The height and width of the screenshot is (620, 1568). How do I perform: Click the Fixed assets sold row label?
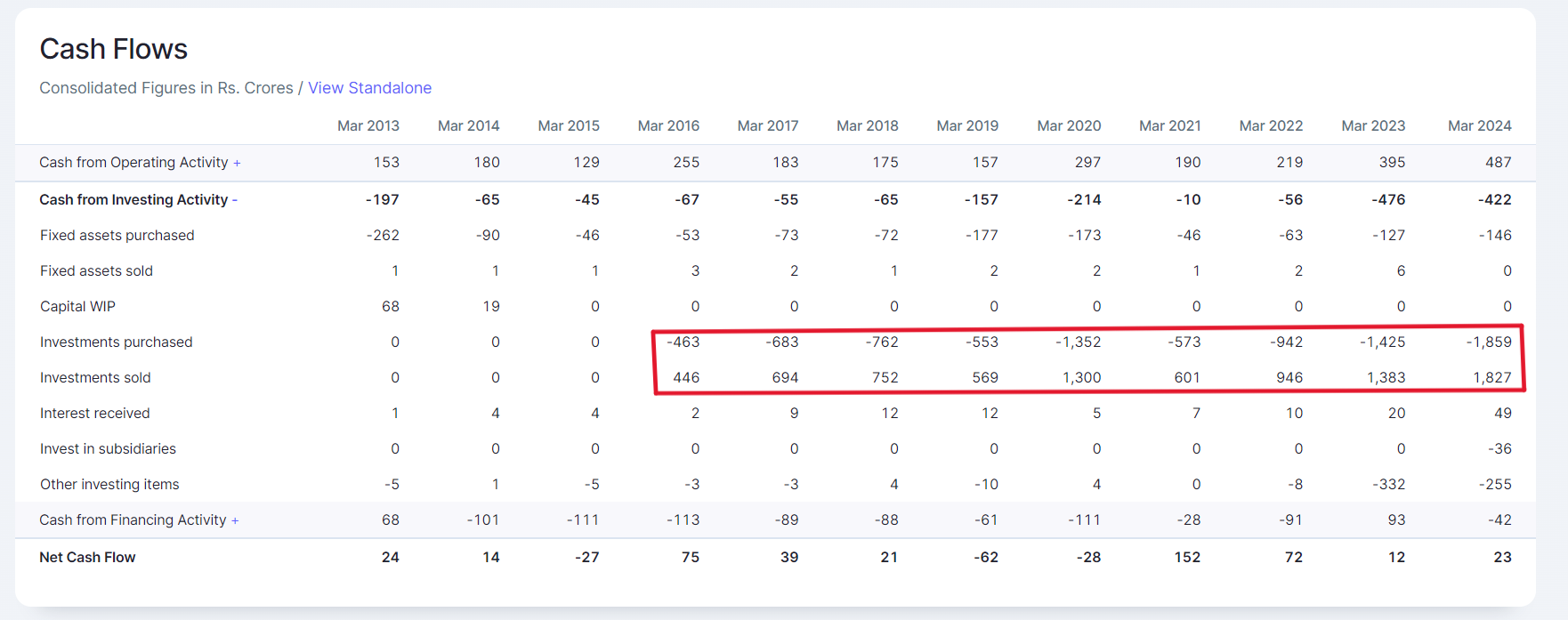tap(96, 271)
